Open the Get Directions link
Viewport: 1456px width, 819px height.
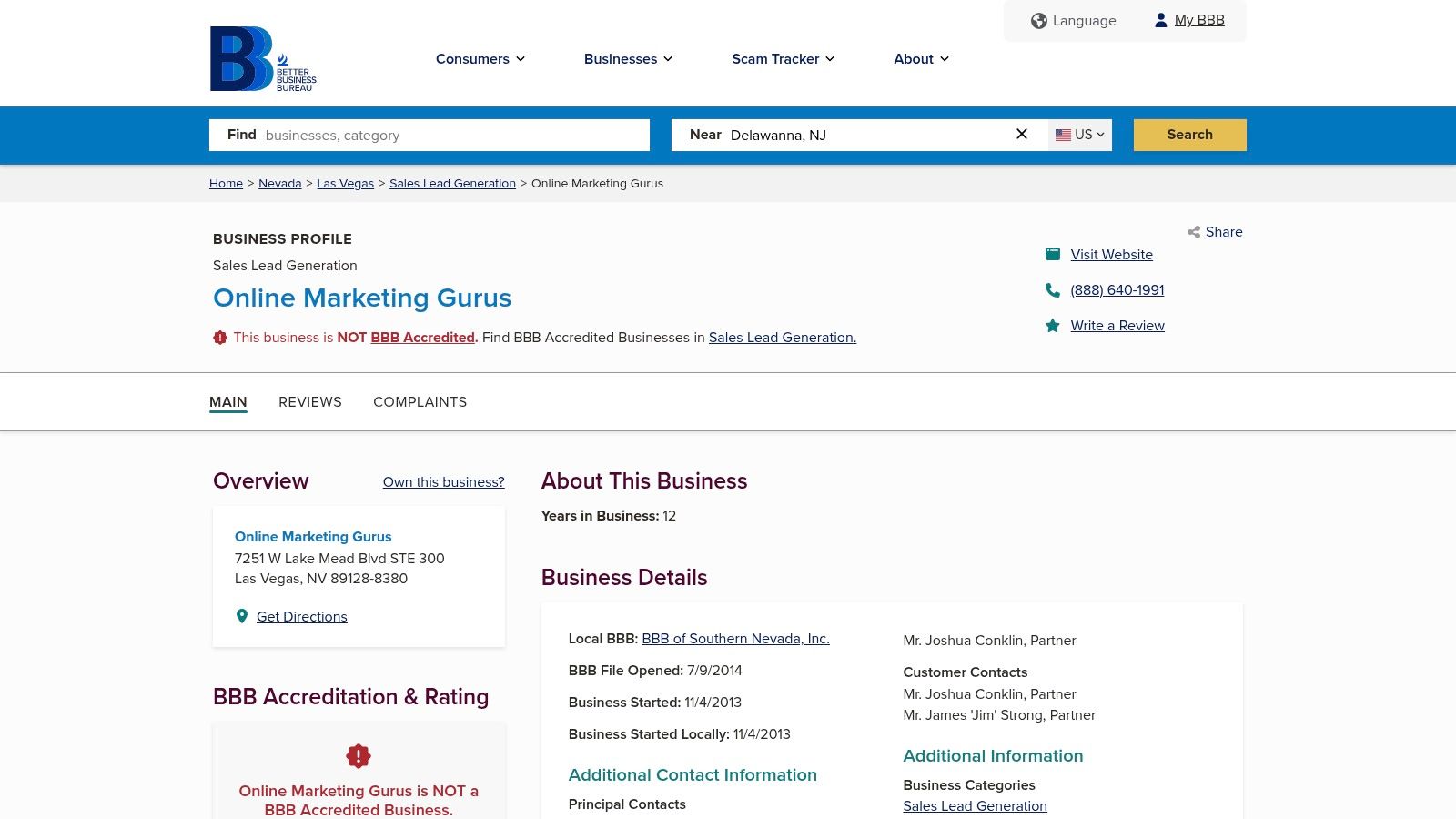[x=302, y=617]
